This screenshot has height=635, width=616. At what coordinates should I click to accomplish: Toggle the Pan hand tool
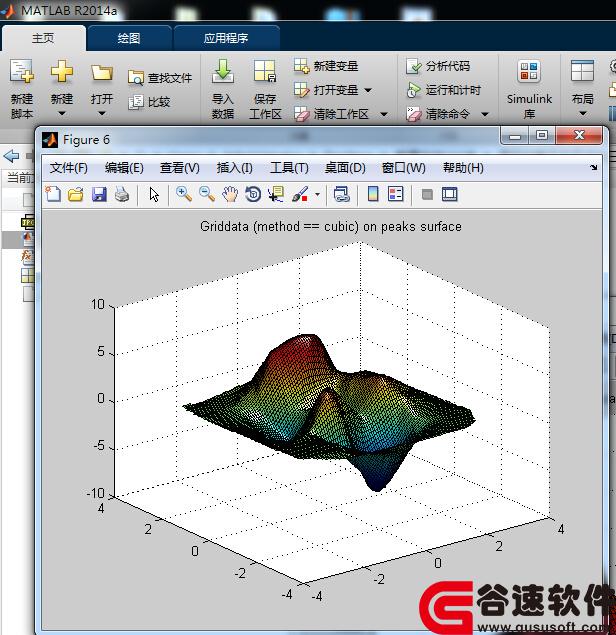[230, 194]
